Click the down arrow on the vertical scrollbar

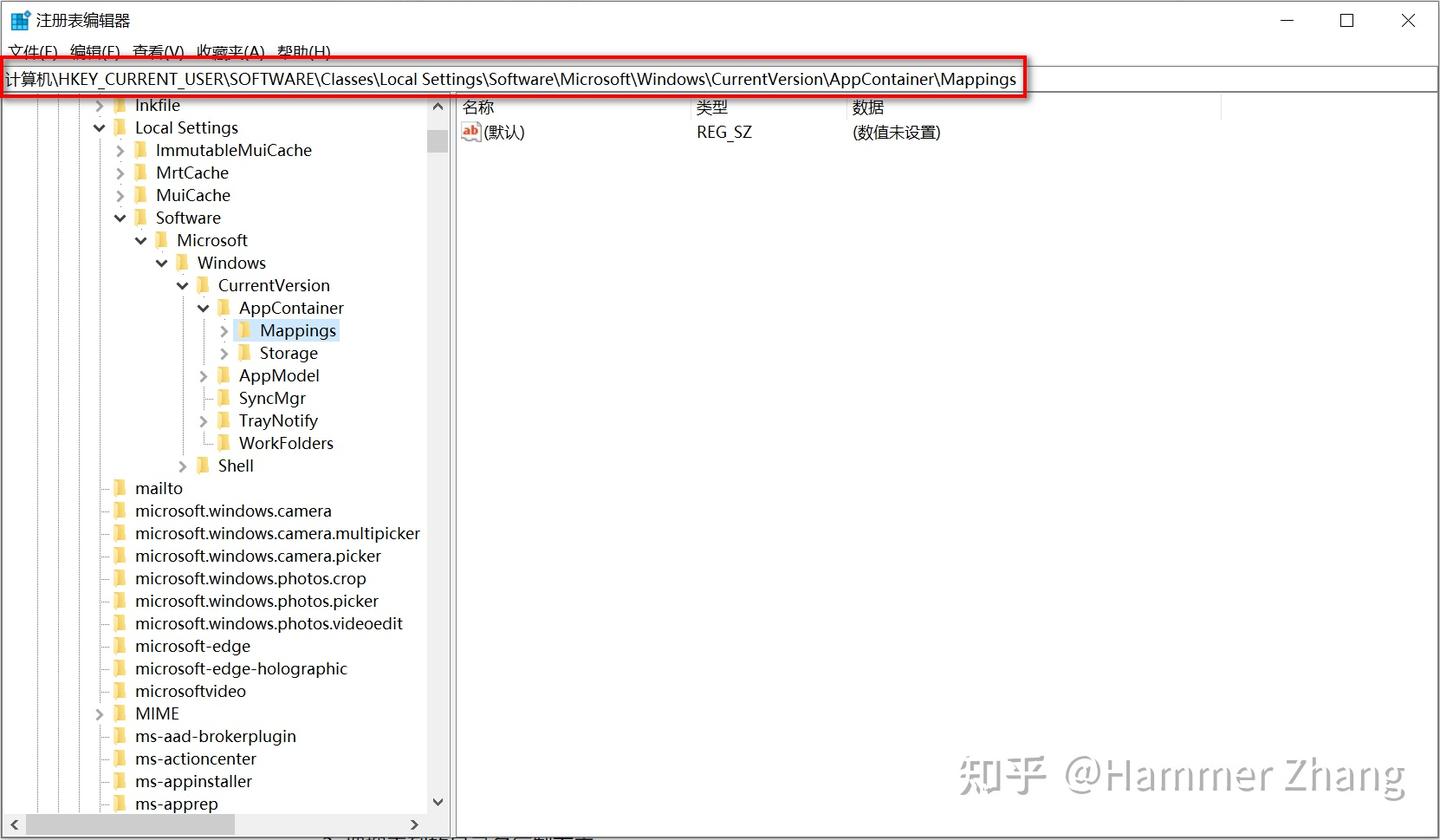438,801
